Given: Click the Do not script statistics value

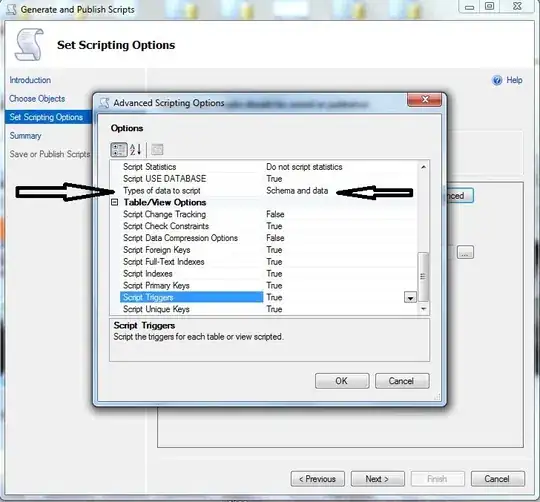Looking at the screenshot, I should point(304,167).
